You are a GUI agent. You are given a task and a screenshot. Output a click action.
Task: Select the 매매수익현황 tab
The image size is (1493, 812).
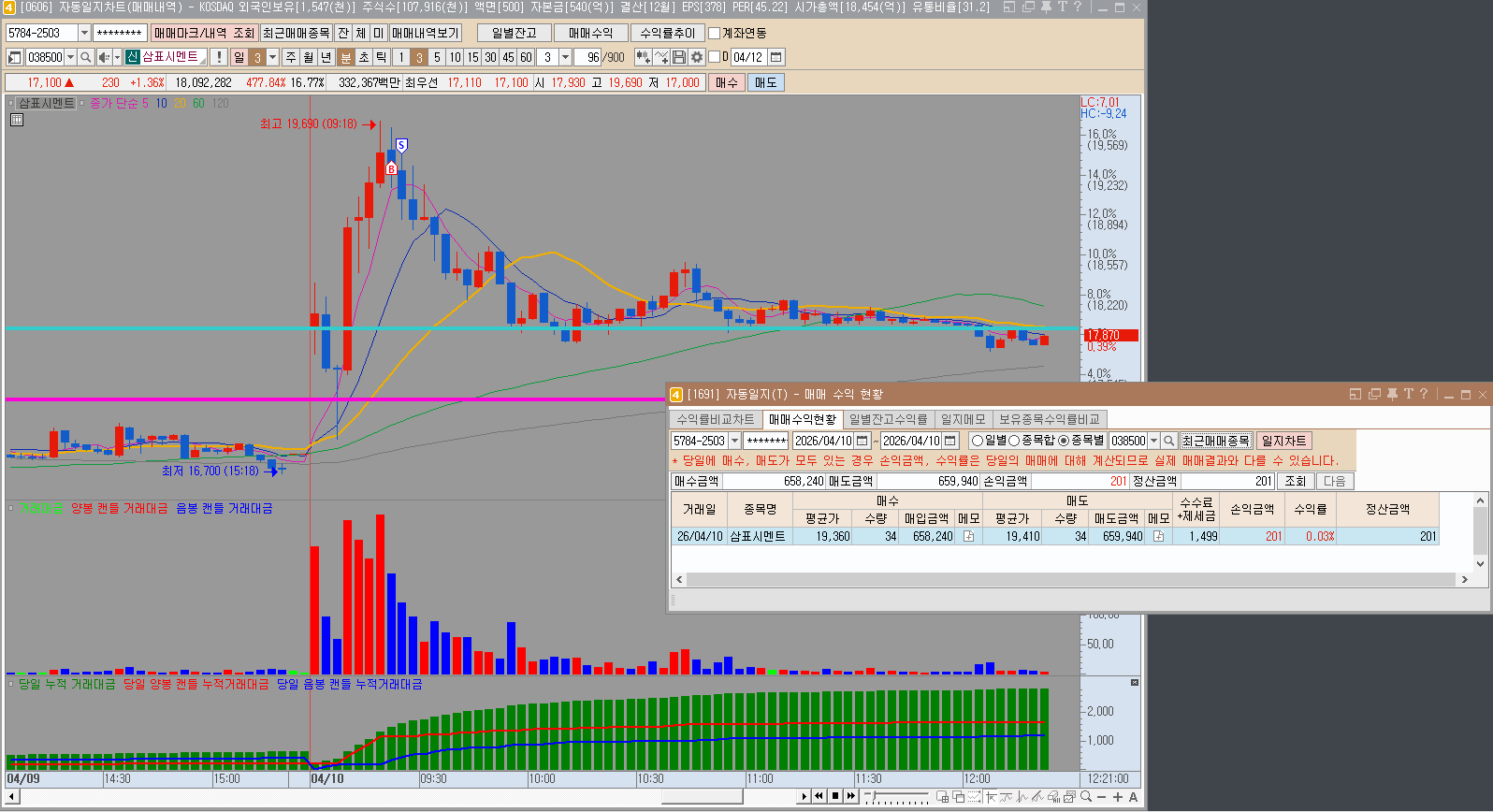point(803,419)
